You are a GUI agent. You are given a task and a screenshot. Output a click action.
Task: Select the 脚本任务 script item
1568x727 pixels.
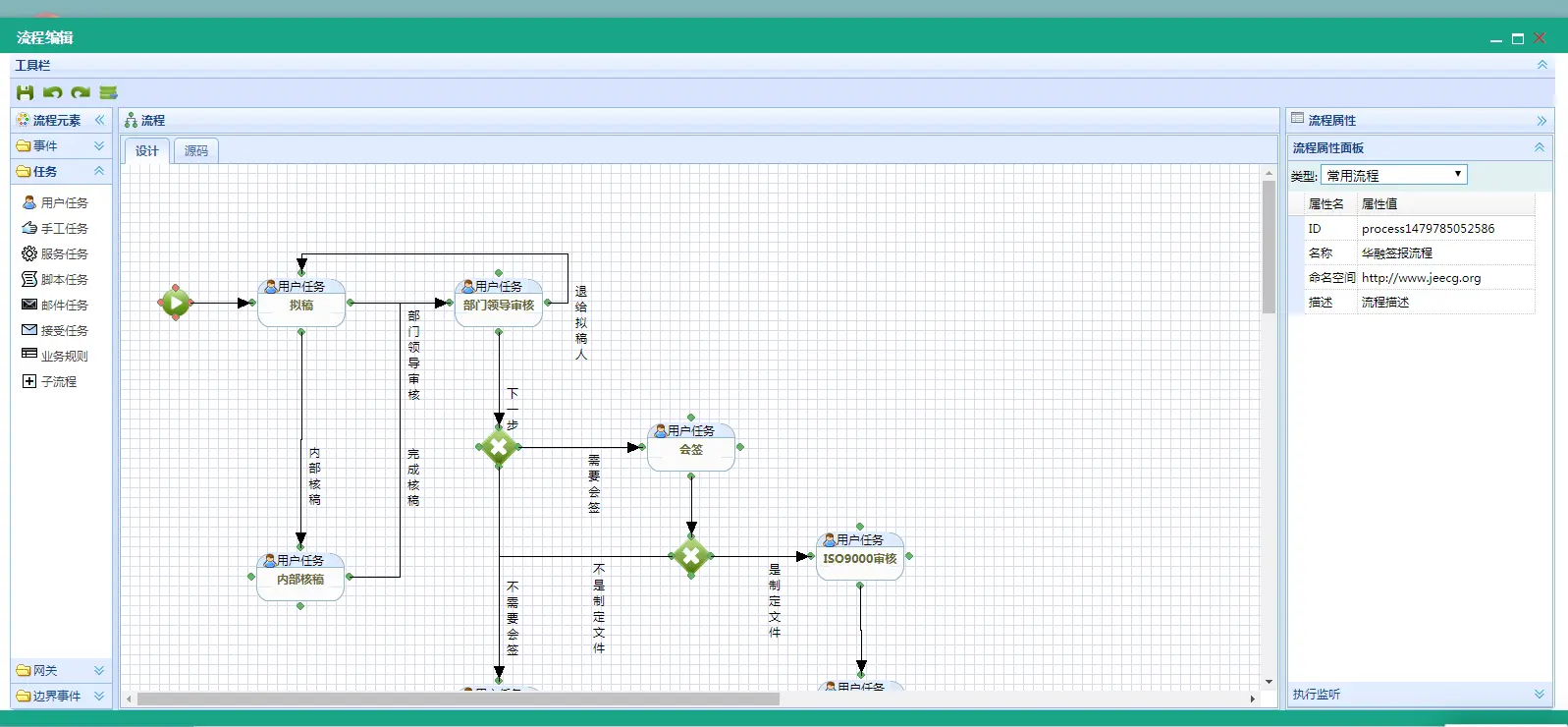56,279
